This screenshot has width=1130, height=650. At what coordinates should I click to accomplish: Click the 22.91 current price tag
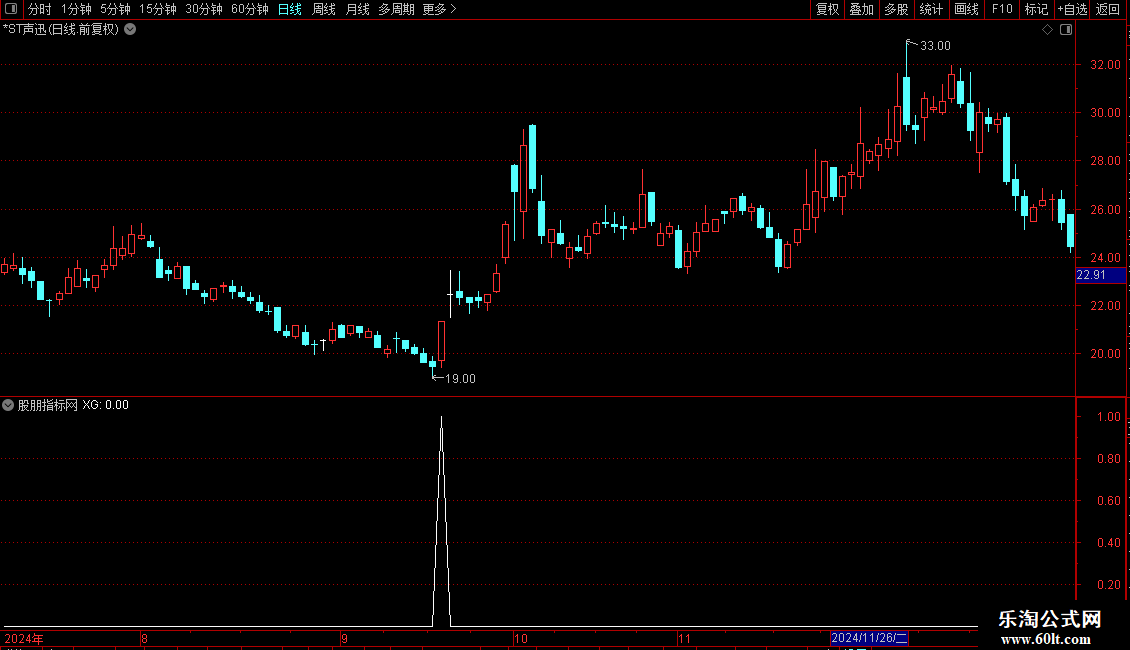click(1100, 275)
